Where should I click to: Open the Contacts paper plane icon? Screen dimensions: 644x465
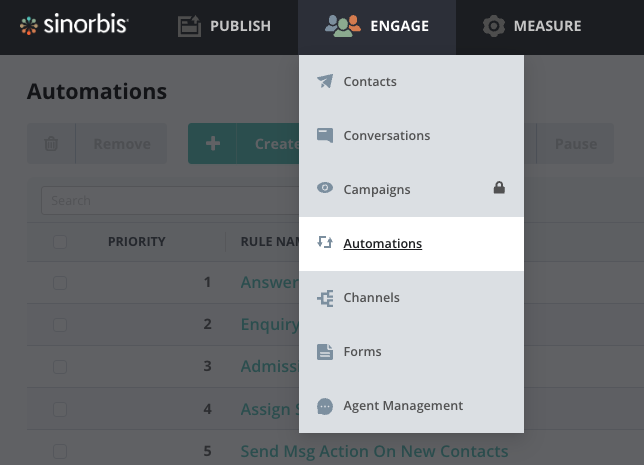click(324, 82)
